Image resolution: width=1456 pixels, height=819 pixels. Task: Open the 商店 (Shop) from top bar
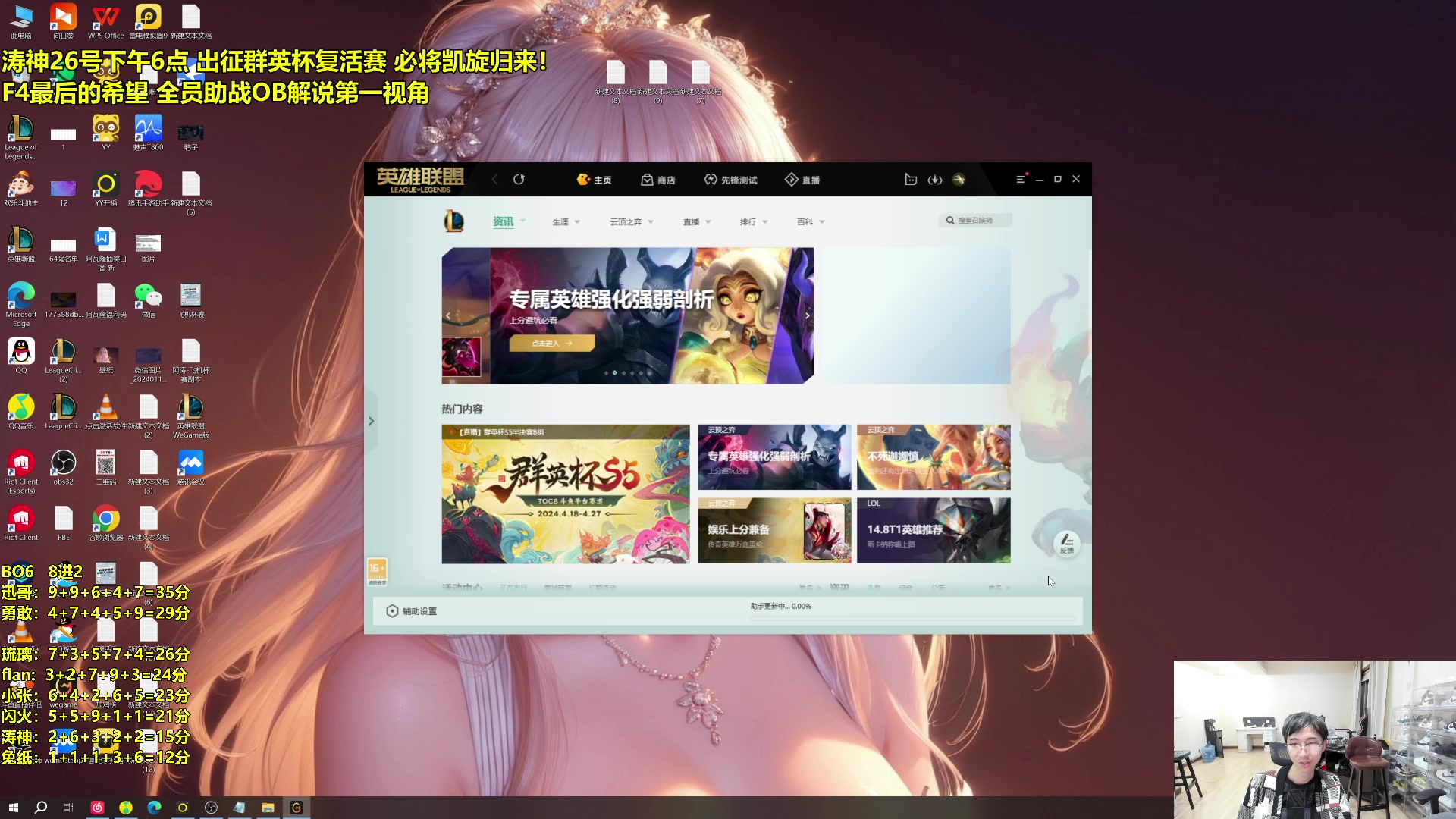point(657,180)
